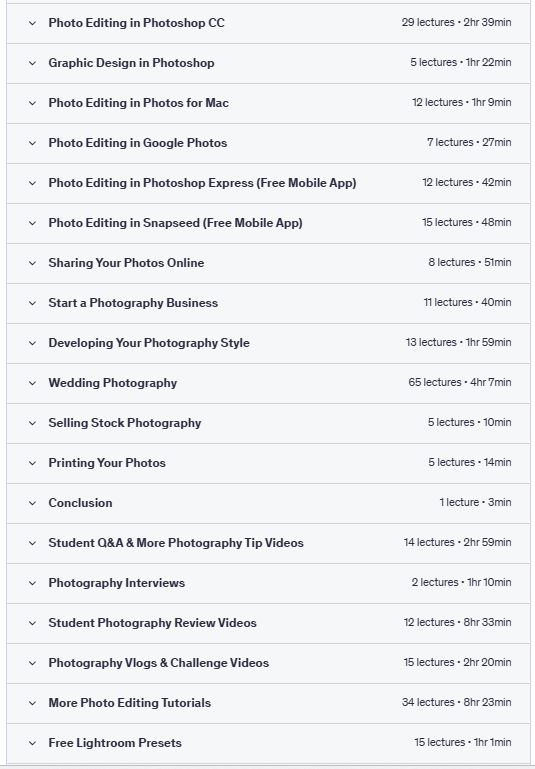Expand Photography Vlogs & Challenge Videos
This screenshot has width=535, height=769.
(x=268, y=663)
